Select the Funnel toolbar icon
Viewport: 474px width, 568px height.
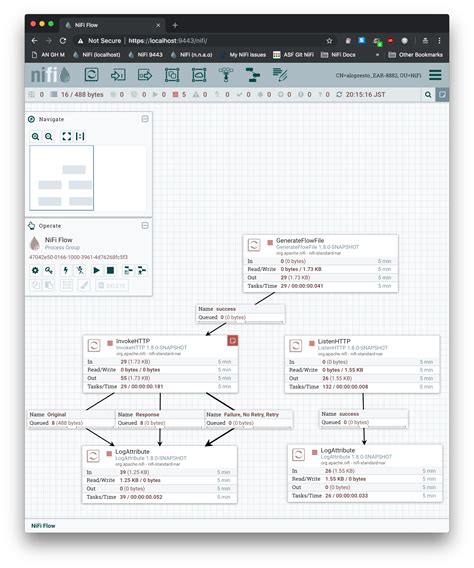(x=226, y=75)
